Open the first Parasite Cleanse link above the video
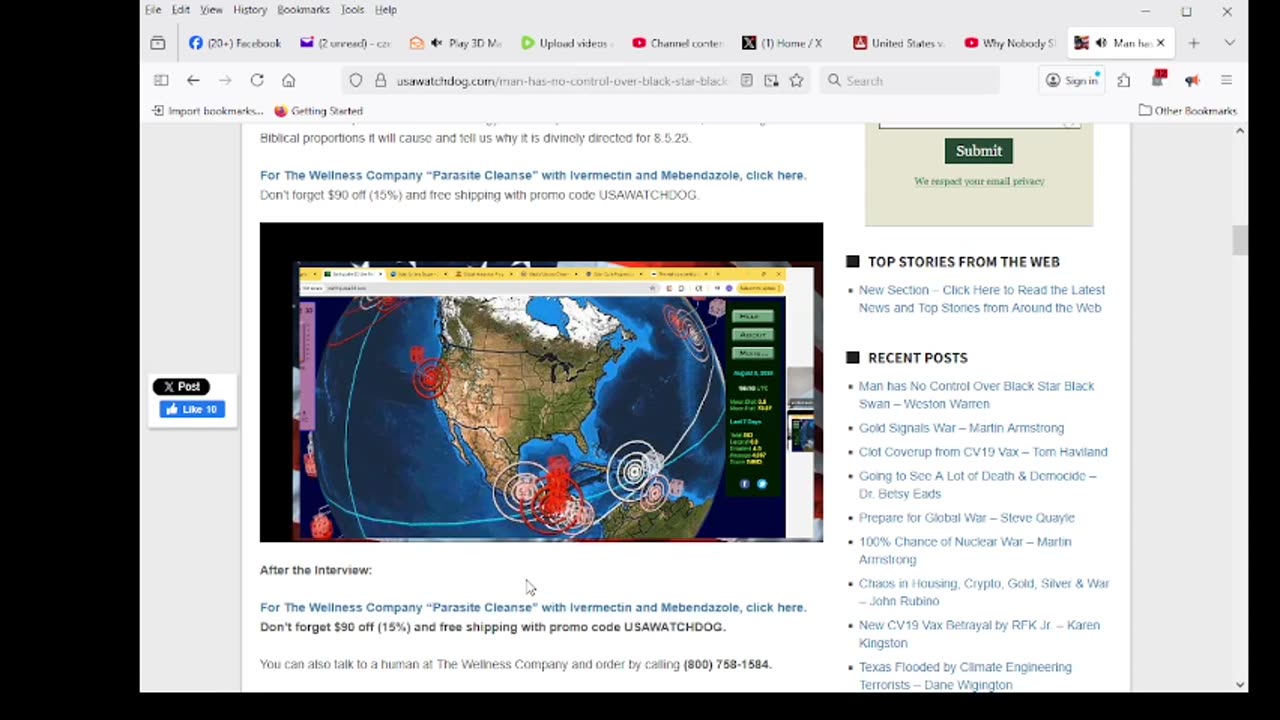The height and width of the screenshot is (720, 1280). [533, 175]
